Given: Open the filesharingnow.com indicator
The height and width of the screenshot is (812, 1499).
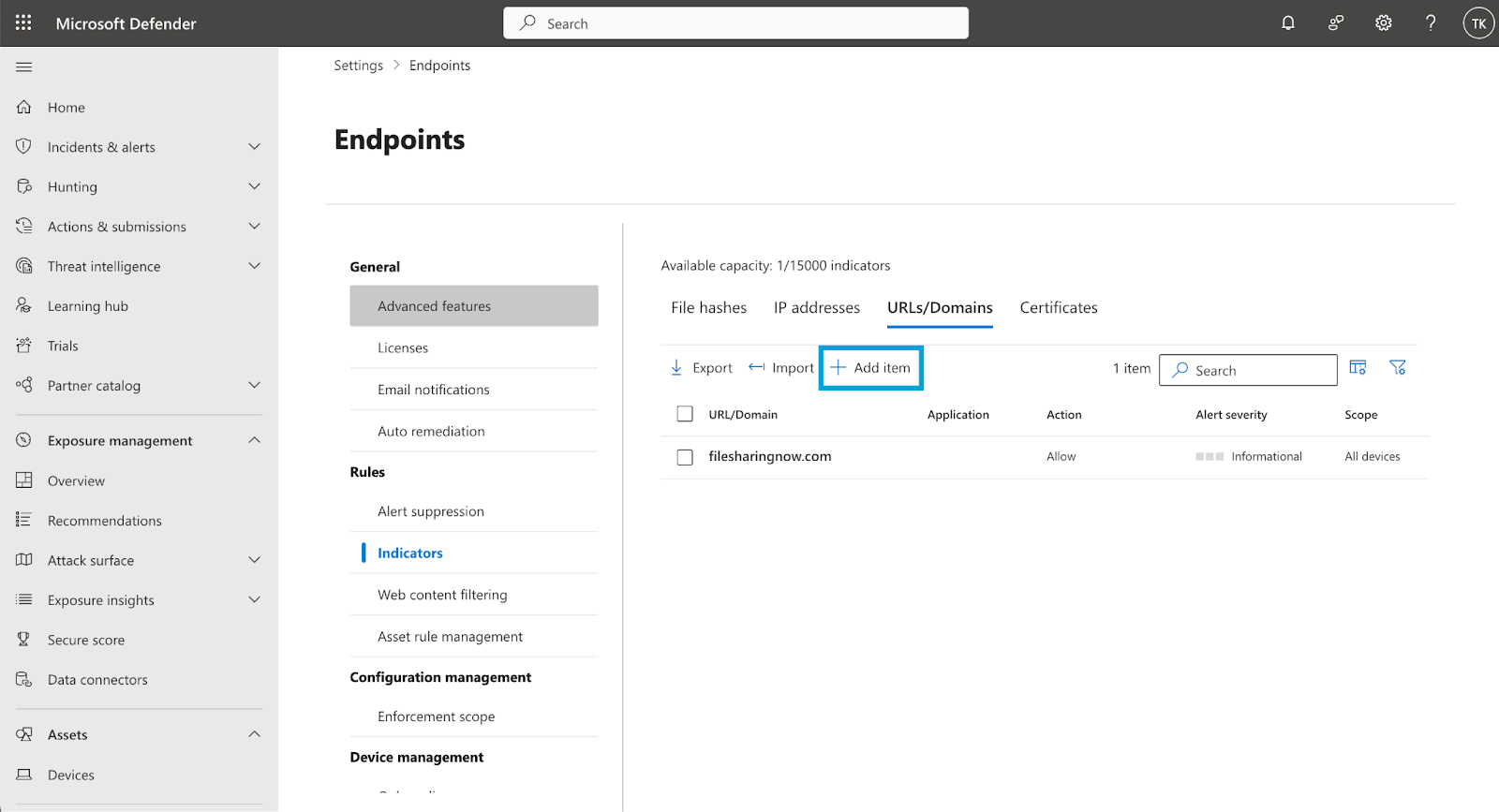Looking at the screenshot, I should tap(770, 456).
